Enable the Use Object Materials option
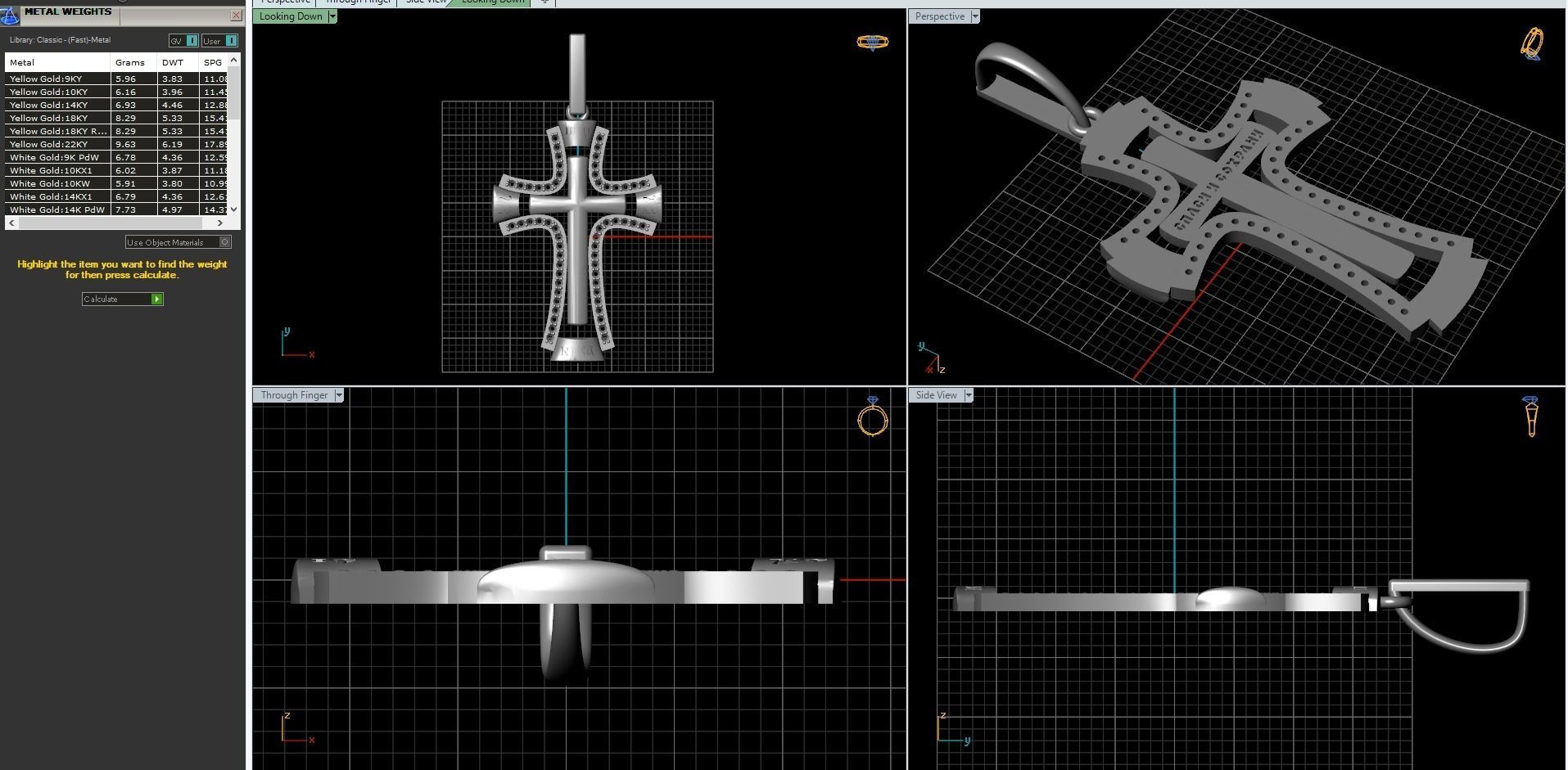 pos(178,242)
